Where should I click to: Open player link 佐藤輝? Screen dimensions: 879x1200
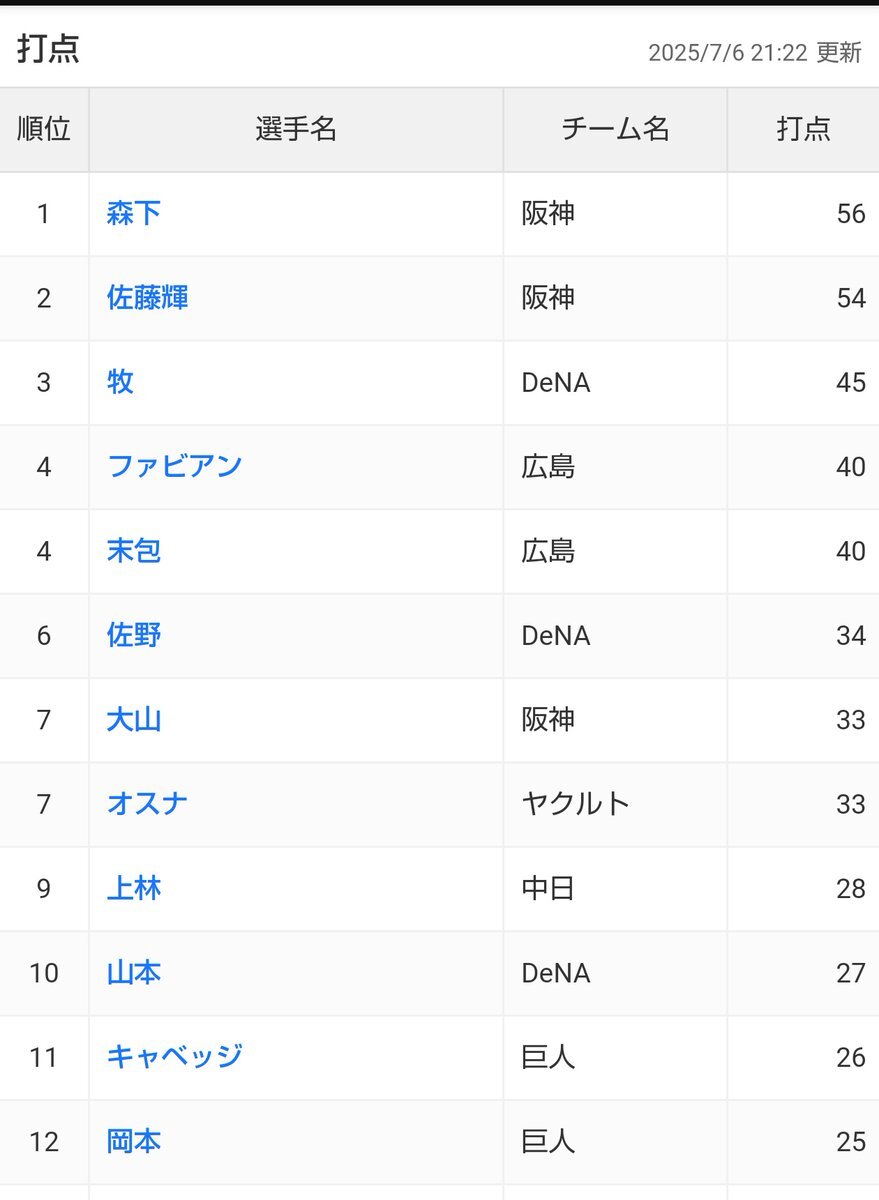tap(147, 298)
